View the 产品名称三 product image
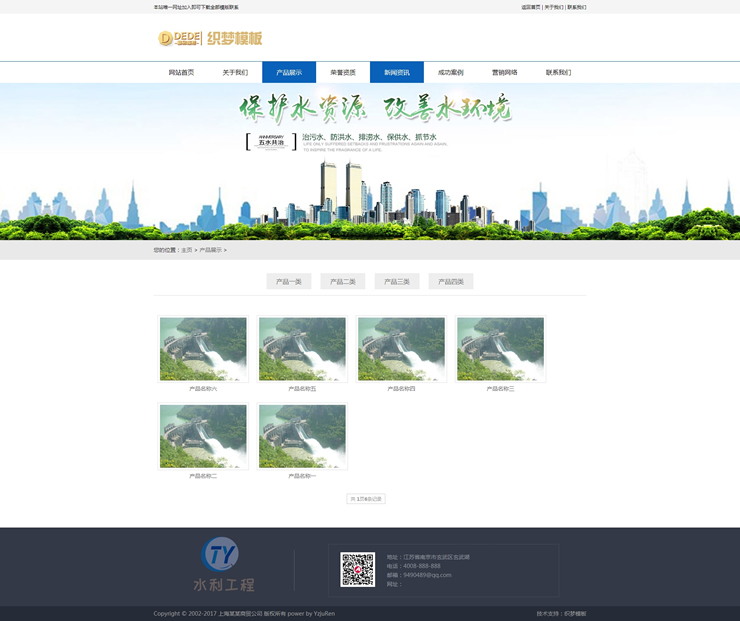 pos(500,349)
